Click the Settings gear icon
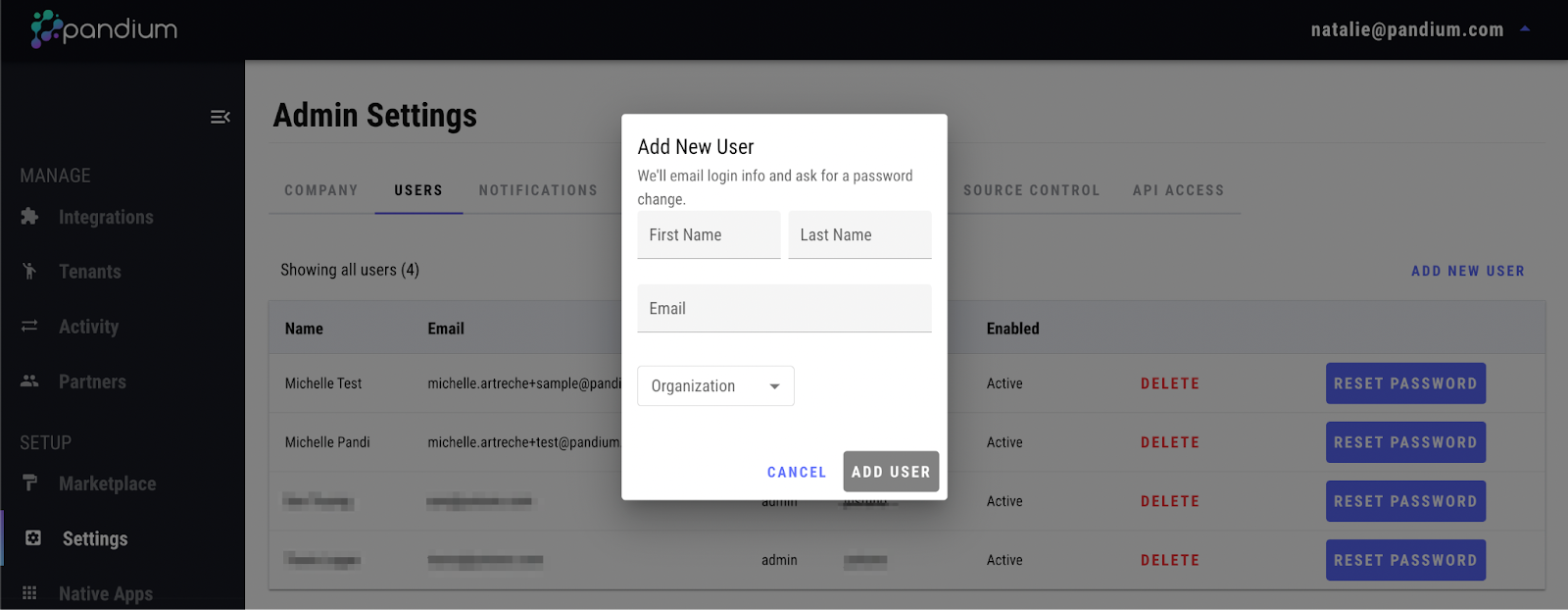 click(x=33, y=538)
